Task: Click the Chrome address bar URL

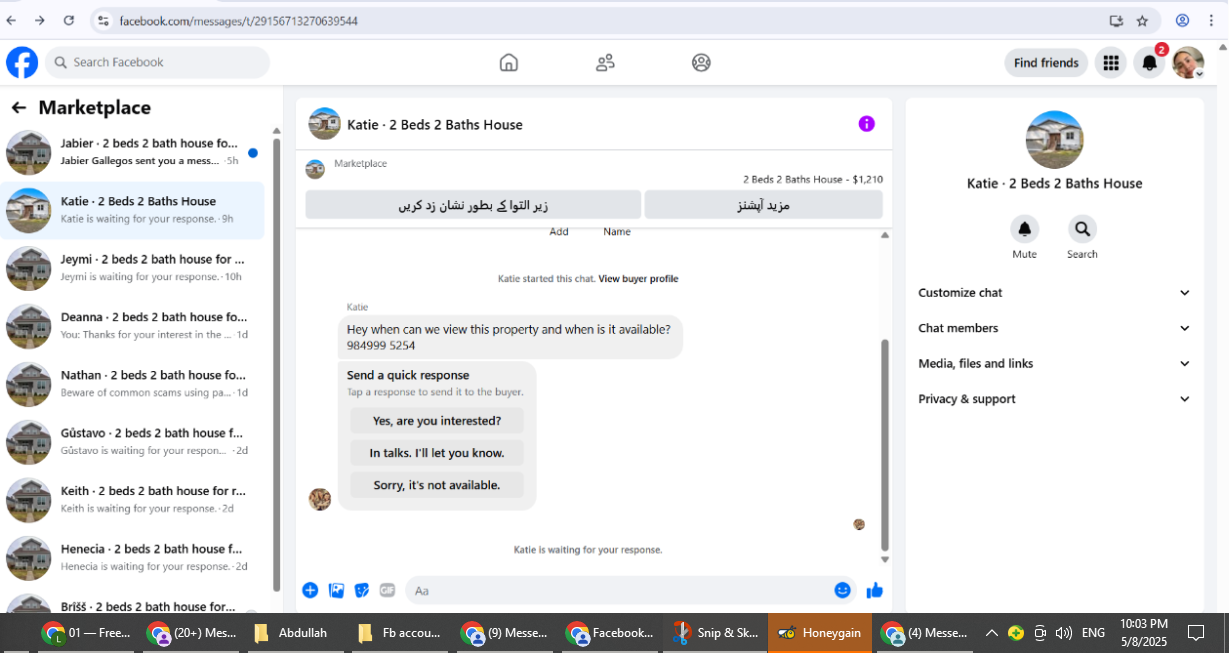Action: [239, 21]
